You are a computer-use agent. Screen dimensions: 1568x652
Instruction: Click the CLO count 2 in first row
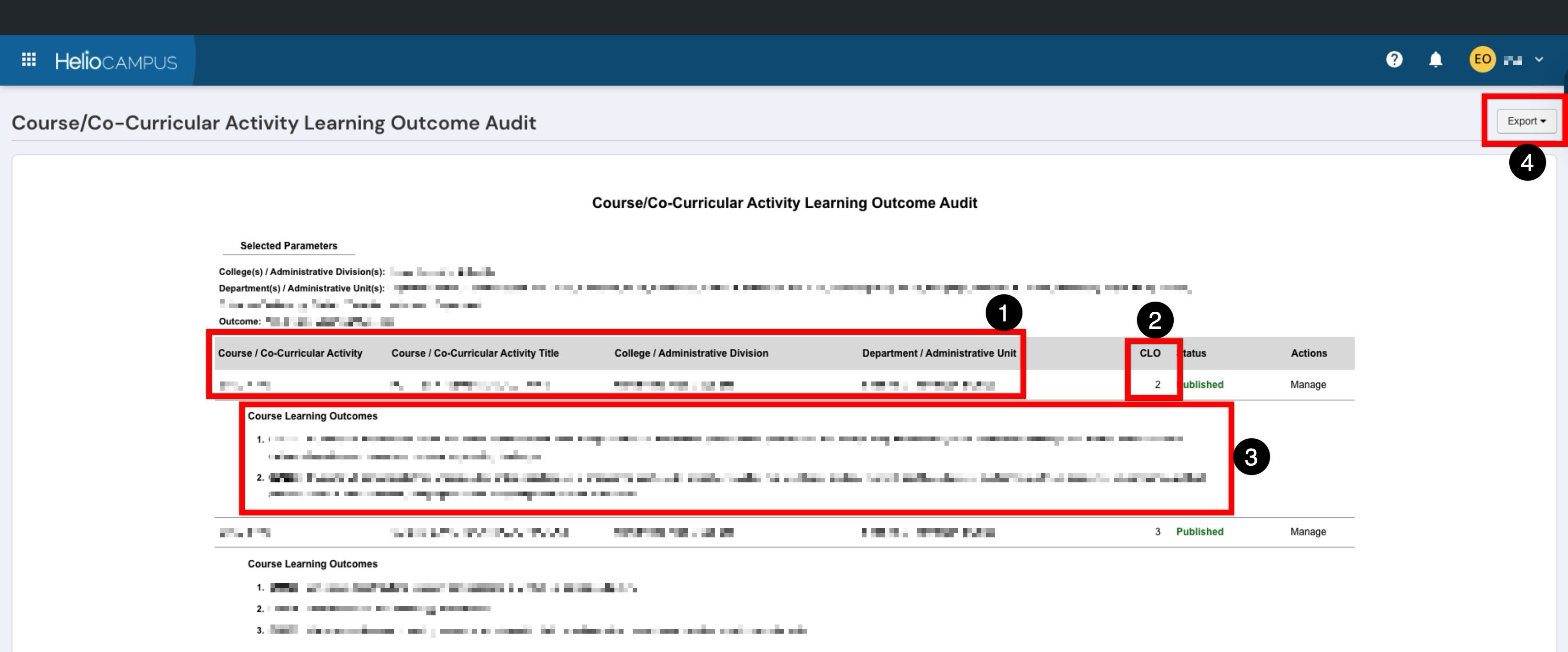[1157, 385]
